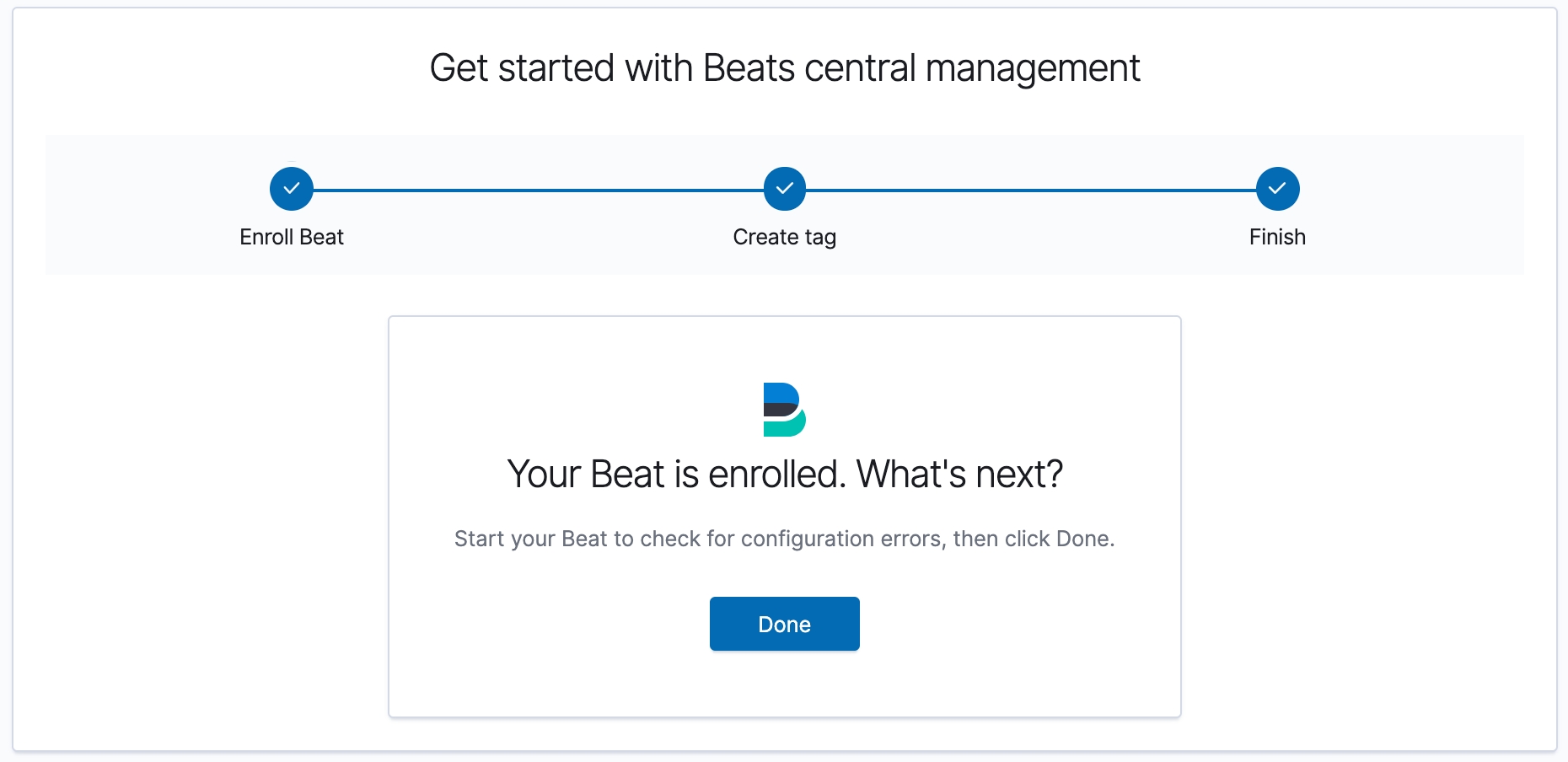This screenshot has height=762, width=1568.
Task: Click the "What's next?" part of the heading
Action: [959, 475]
